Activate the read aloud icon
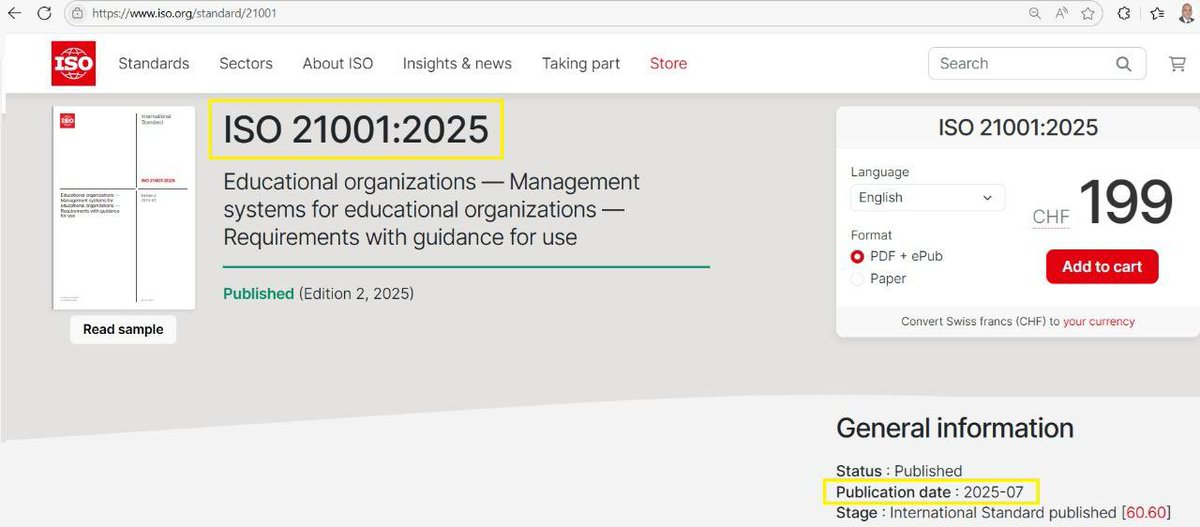This screenshot has height=527, width=1200. click(1062, 14)
